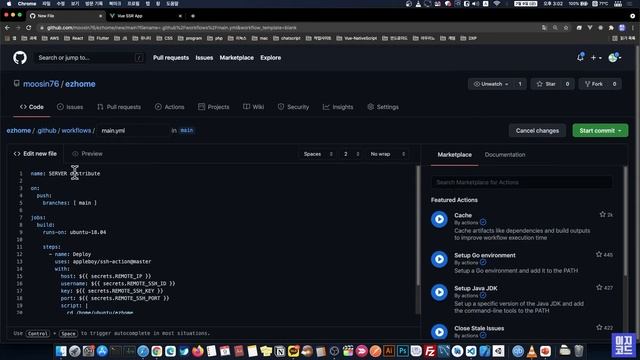The image size is (640, 360).
Task: Star the Close Stale Issues action
Action: pos(599,327)
